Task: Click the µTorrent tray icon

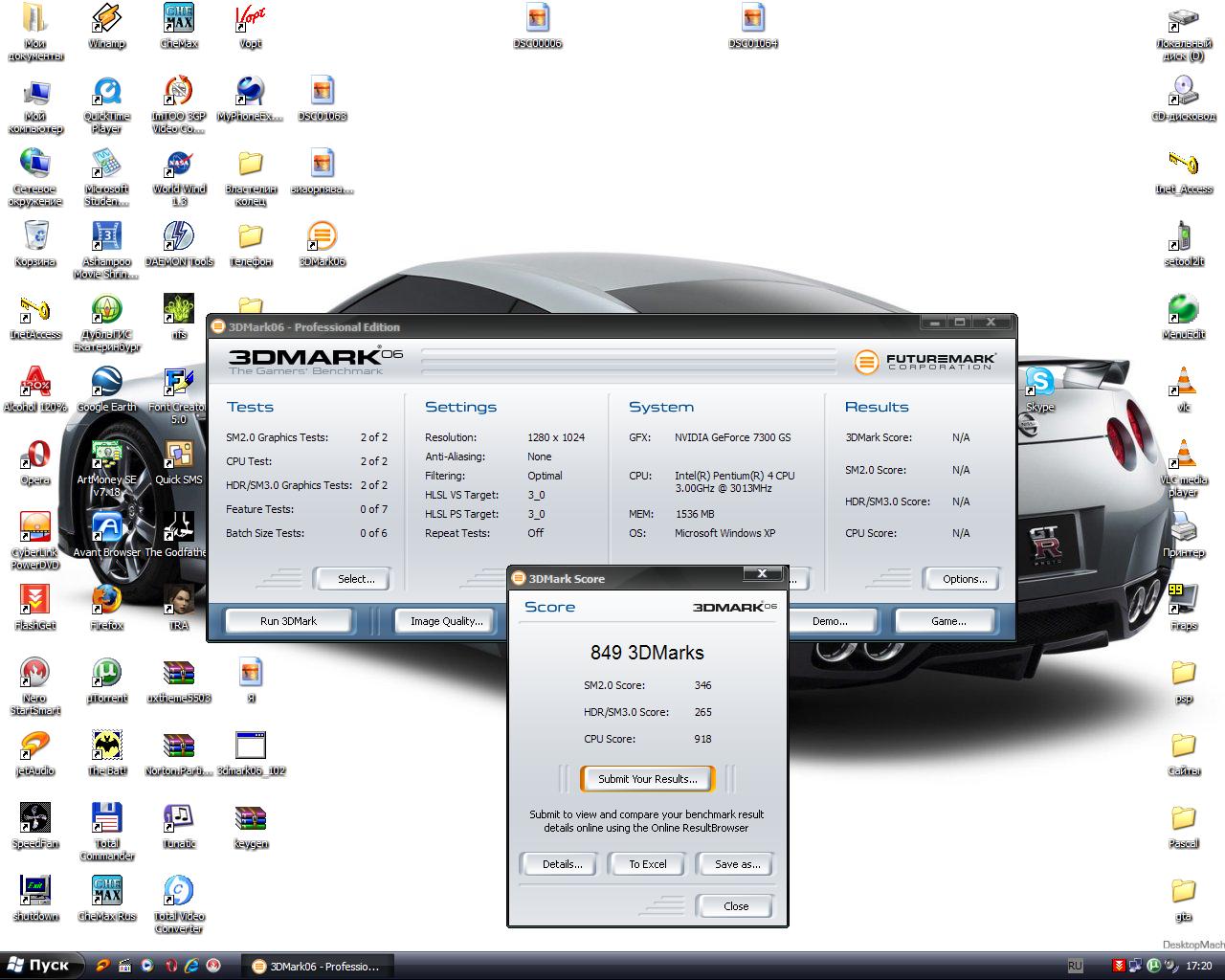Action: point(1154,966)
